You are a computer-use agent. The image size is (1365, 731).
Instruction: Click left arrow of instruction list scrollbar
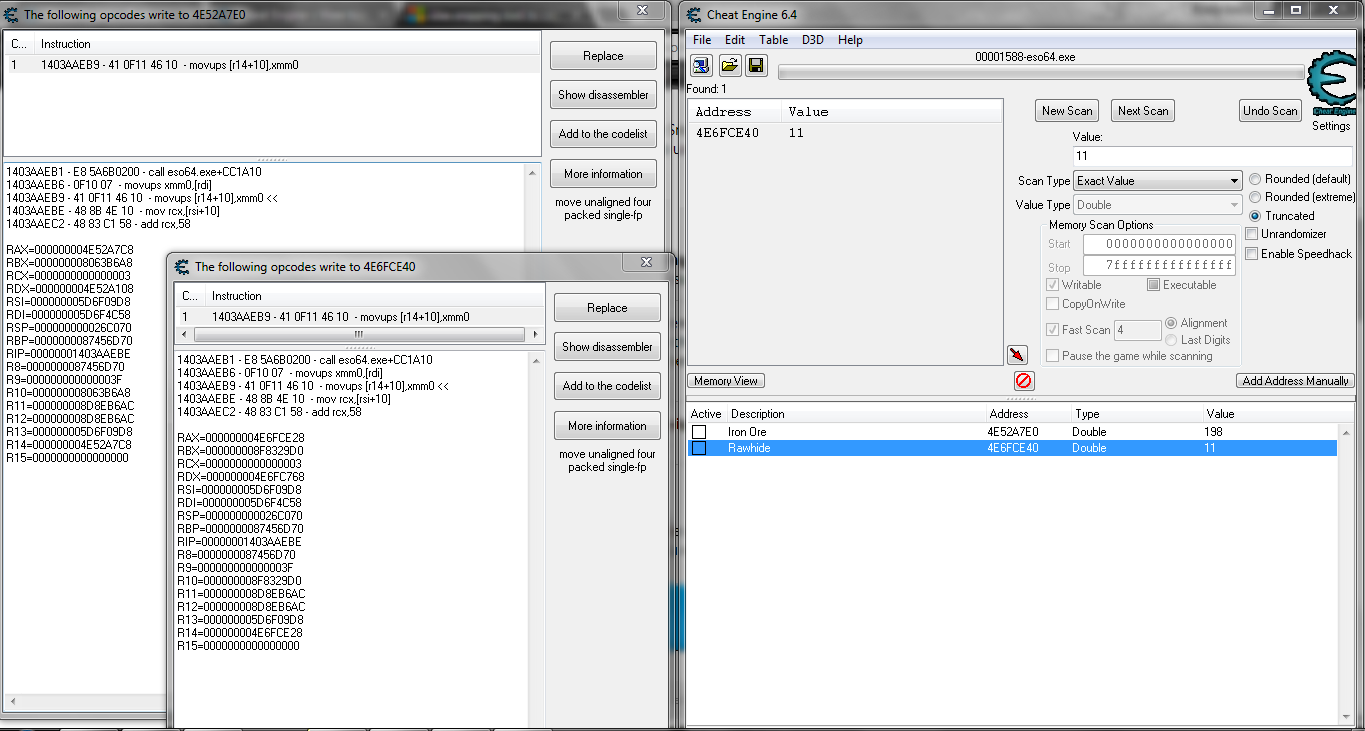tap(182, 334)
